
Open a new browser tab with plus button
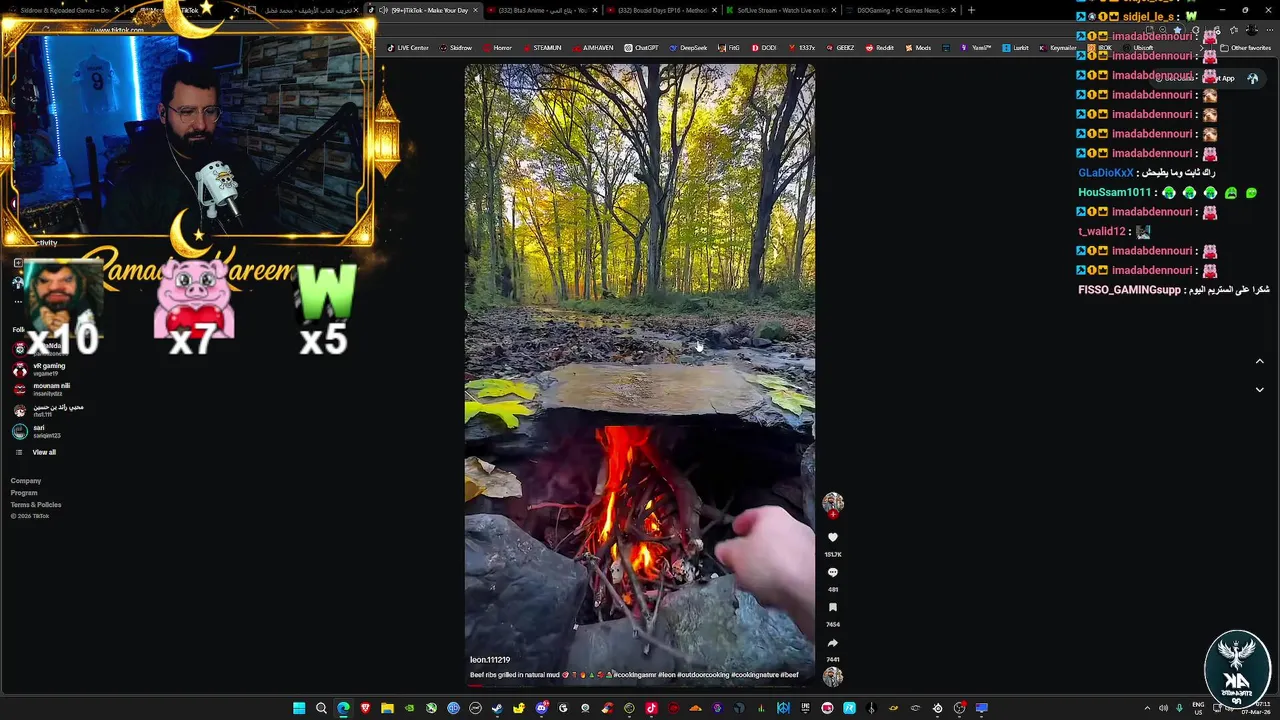click(971, 10)
